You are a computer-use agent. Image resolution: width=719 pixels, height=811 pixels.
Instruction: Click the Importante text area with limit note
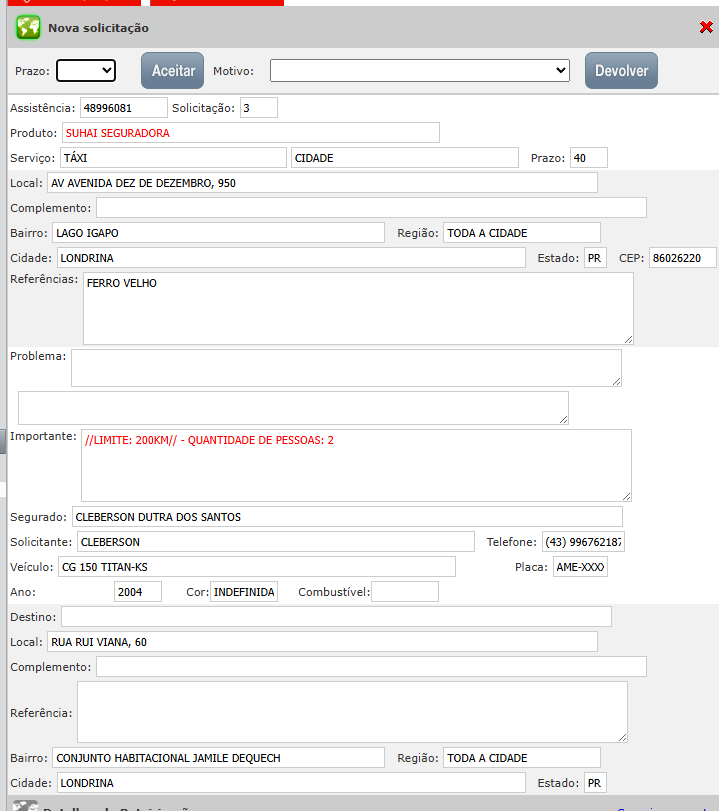pos(355,465)
